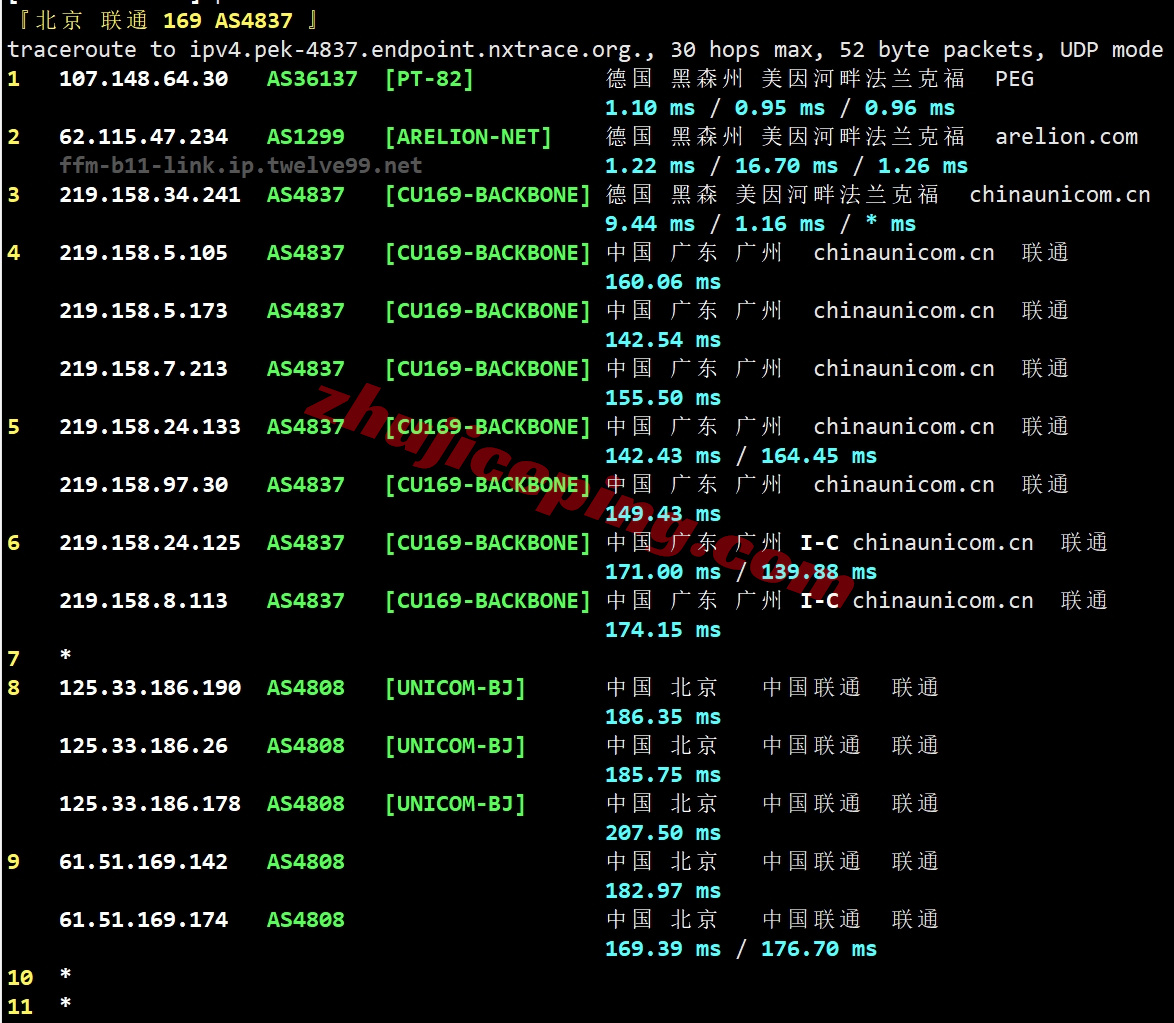Select the IP address 219.158.7.213
1174x1023 pixels.
point(143,369)
